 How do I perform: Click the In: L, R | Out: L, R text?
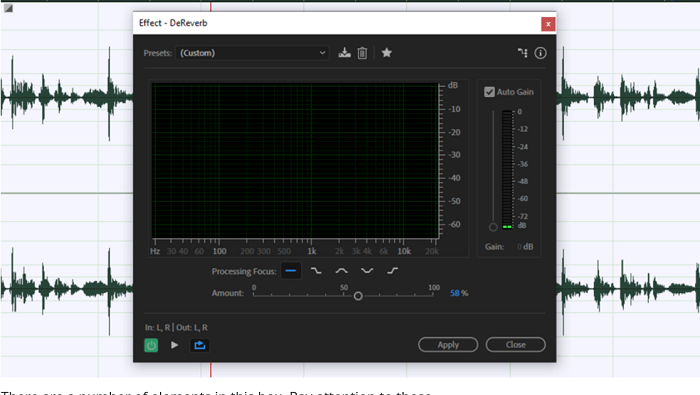click(x=176, y=328)
